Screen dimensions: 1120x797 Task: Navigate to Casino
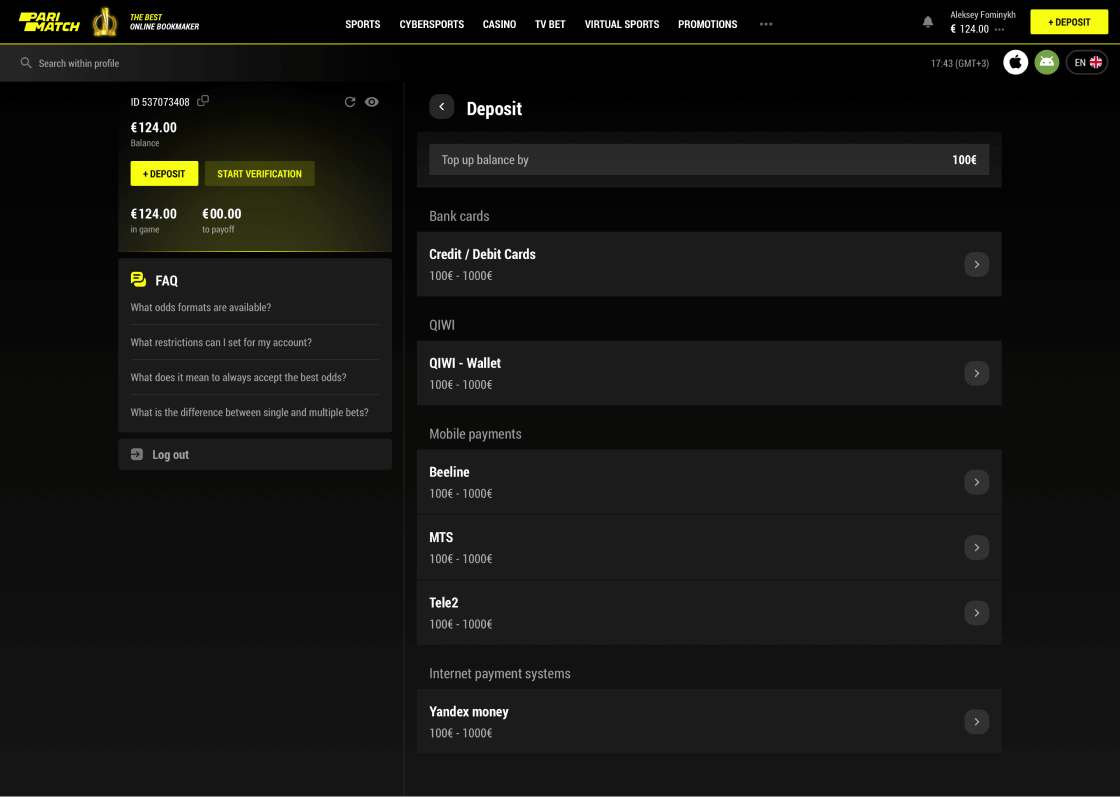click(499, 24)
